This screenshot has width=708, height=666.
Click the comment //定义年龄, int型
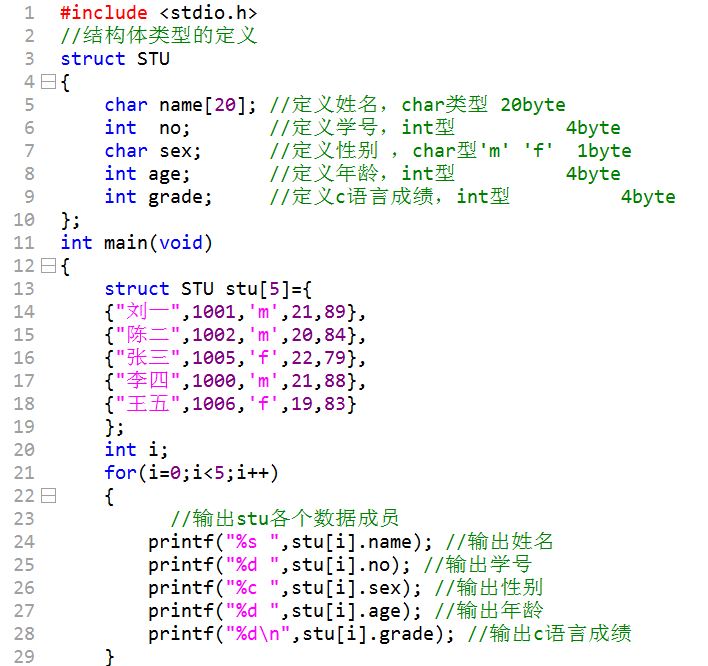coord(362,174)
